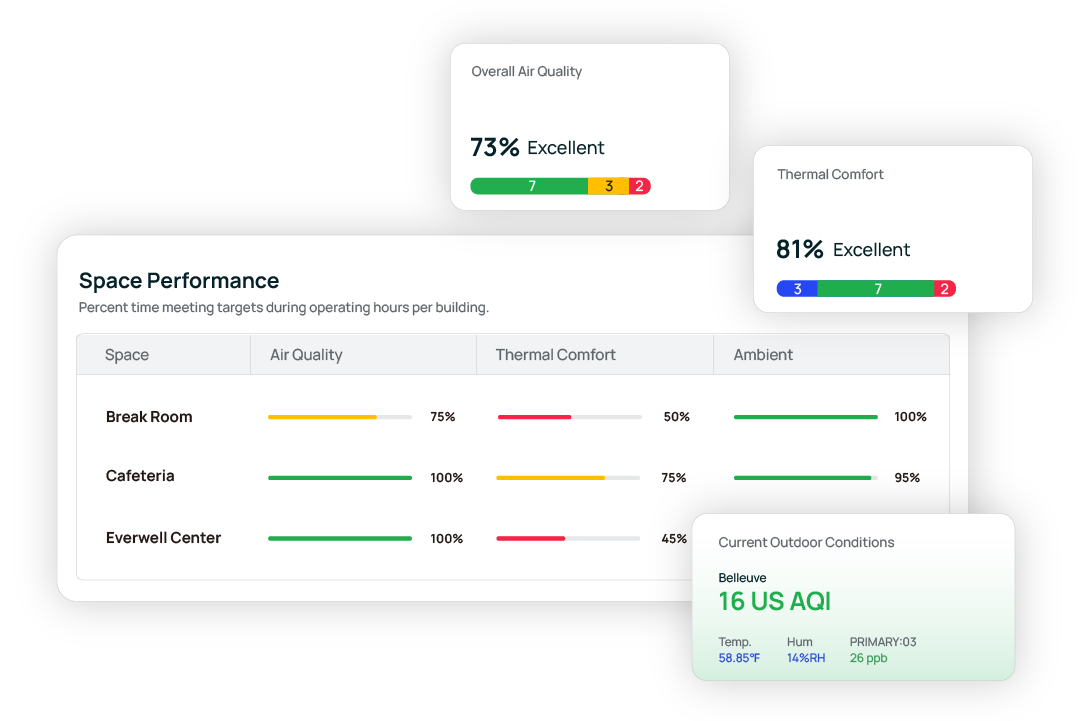Click the 58.85°F temperature value

pyautogui.click(x=739, y=658)
